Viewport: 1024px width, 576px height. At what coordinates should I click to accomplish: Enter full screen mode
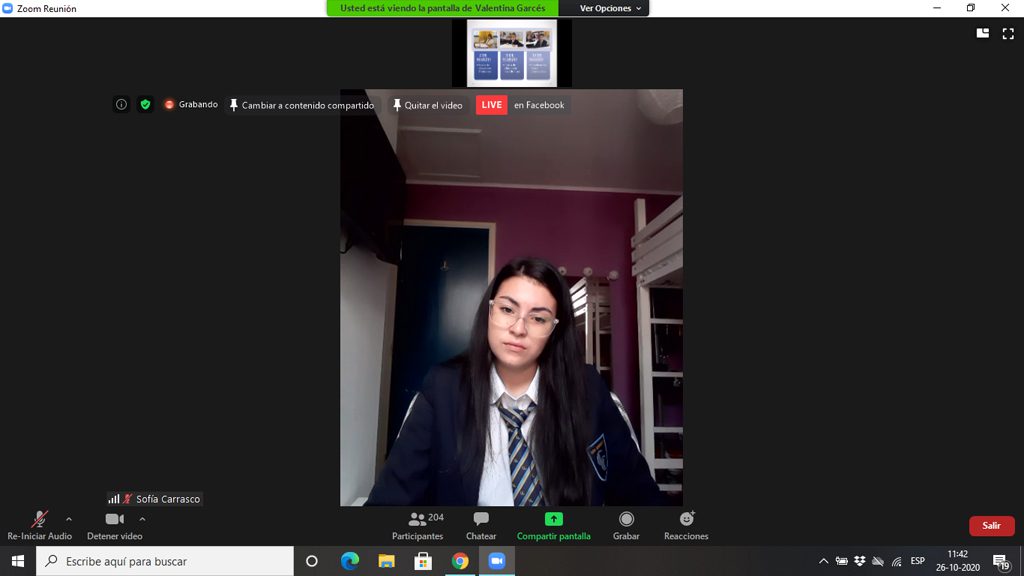(x=1008, y=33)
